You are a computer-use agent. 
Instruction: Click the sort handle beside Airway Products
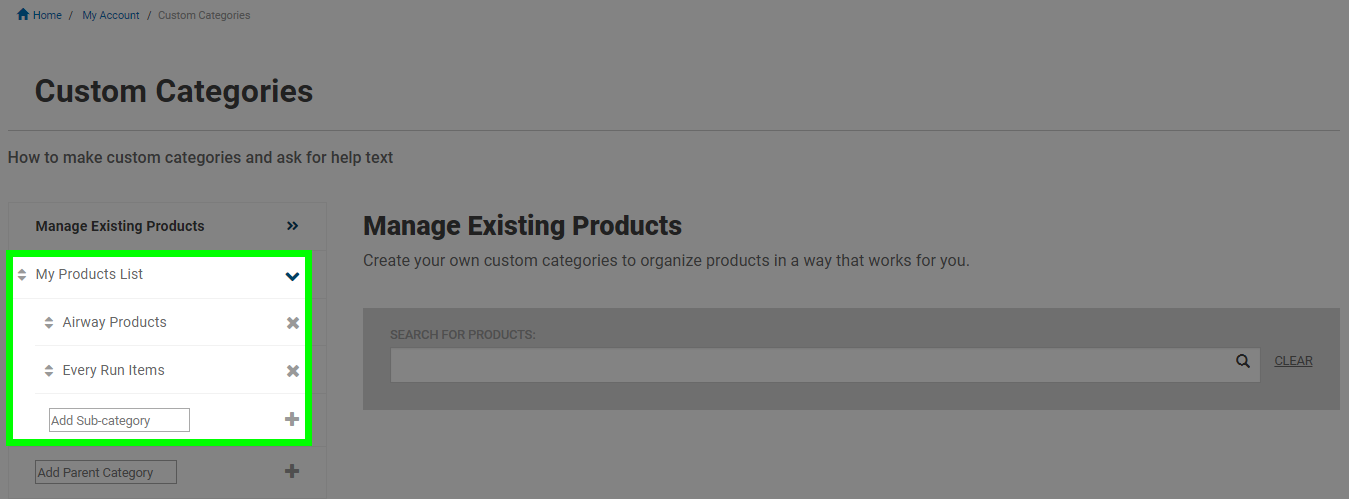pos(49,323)
